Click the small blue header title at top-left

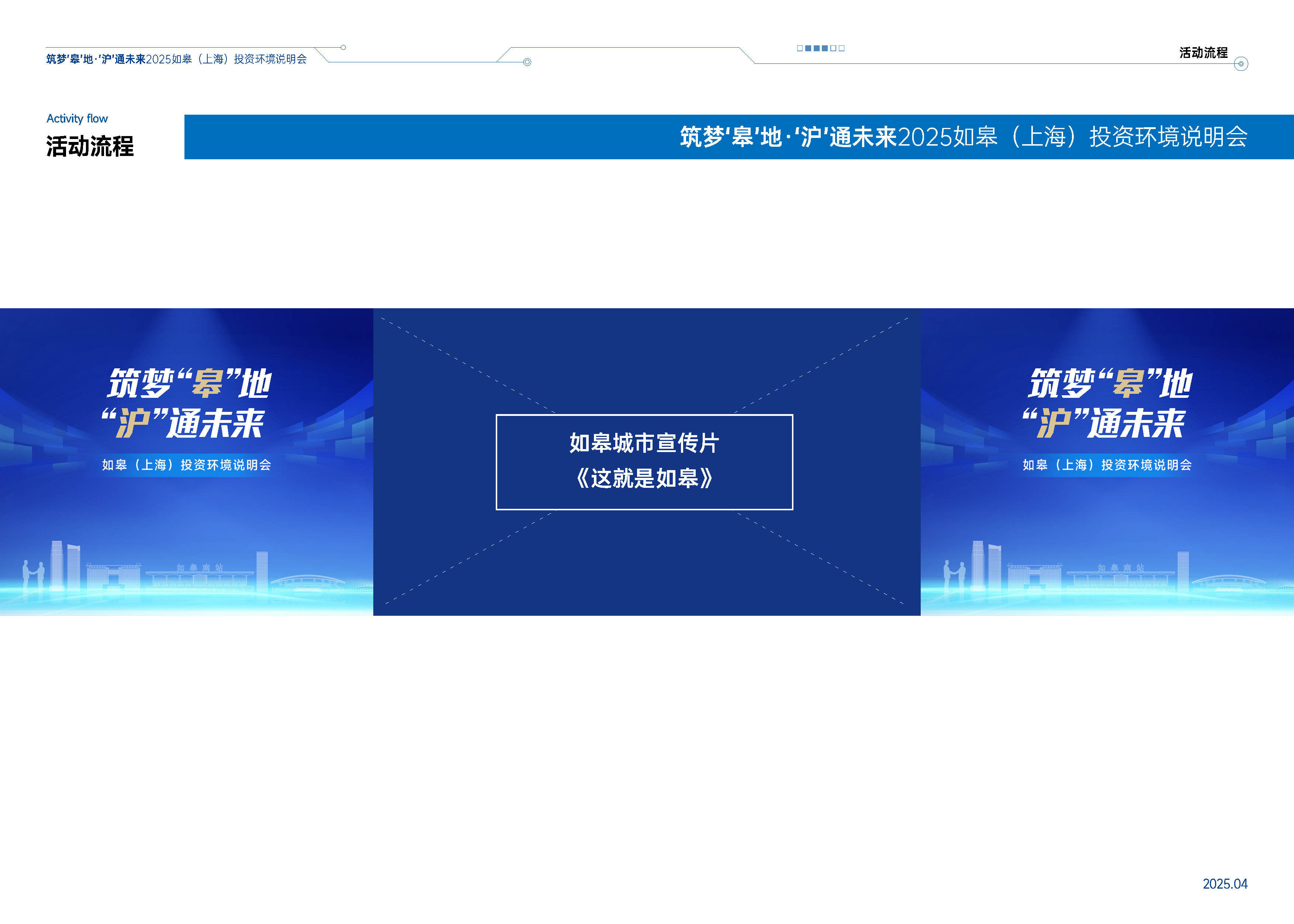click(x=176, y=59)
